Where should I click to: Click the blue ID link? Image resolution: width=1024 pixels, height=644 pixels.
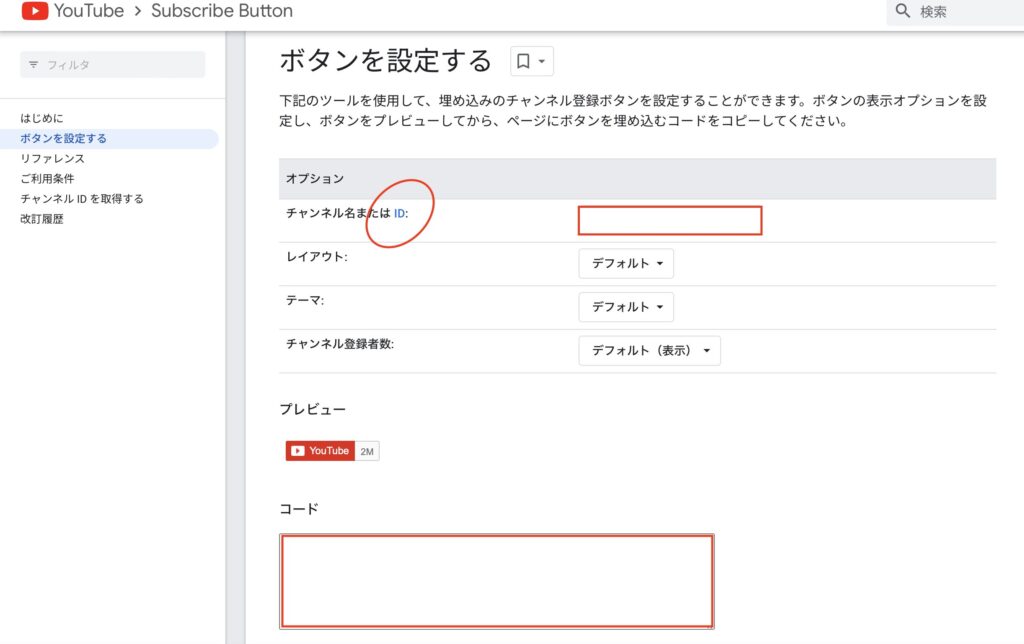400,214
